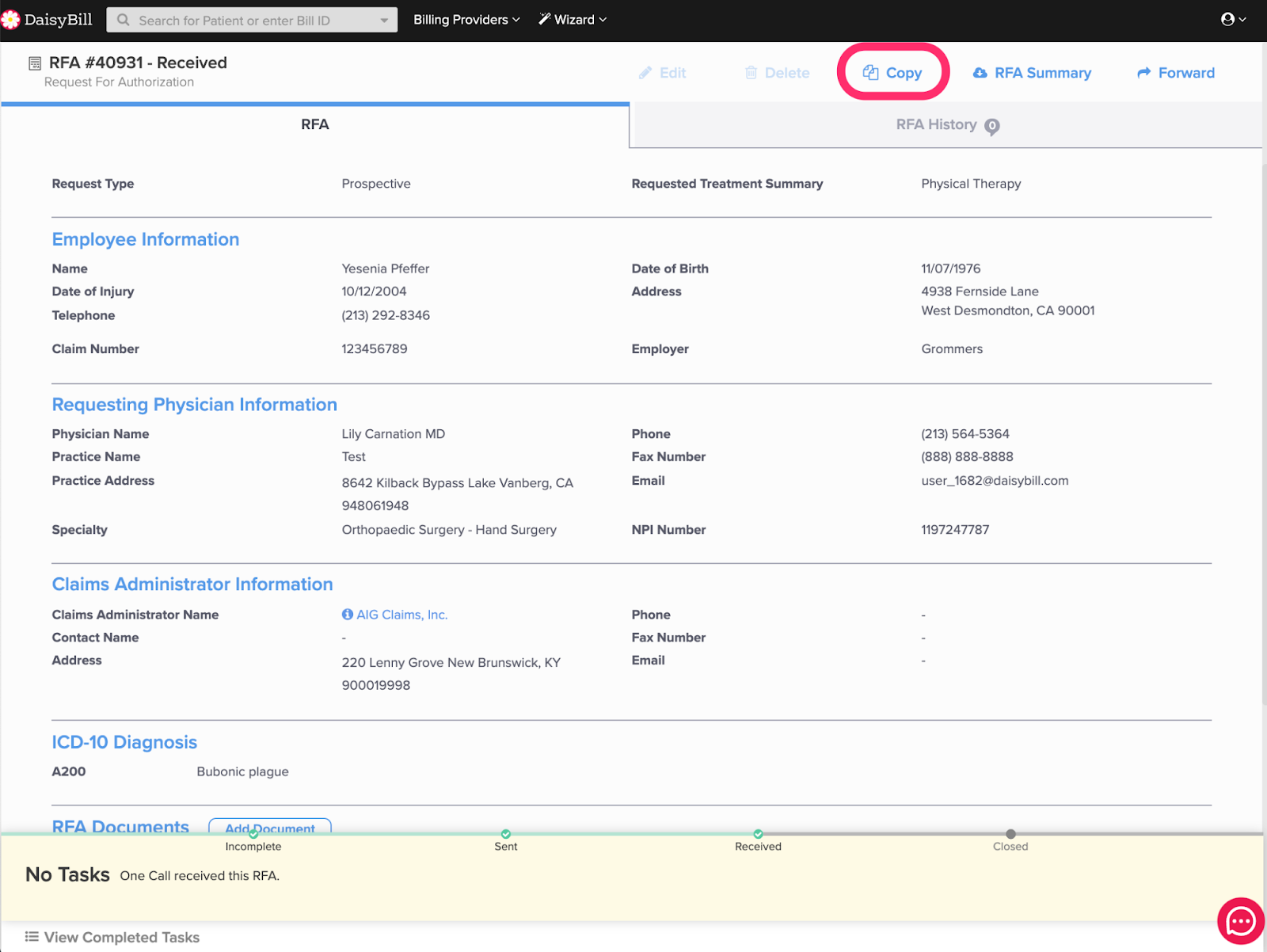This screenshot has width=1267, height=952.
Task: Open the Wizard dropdown menu
Action: [573, 20]
